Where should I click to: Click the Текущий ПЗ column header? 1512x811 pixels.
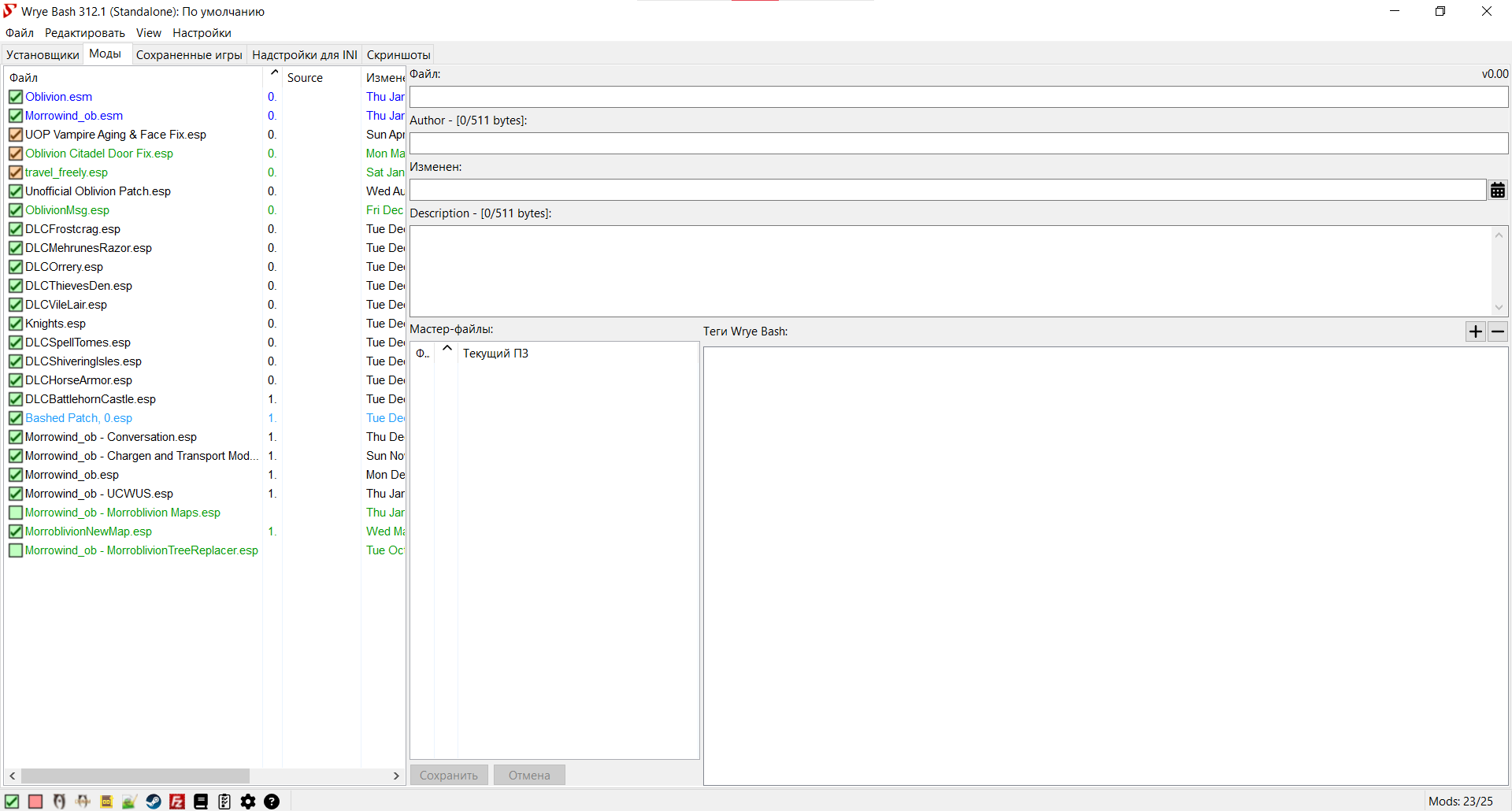[x=578, y=354]
